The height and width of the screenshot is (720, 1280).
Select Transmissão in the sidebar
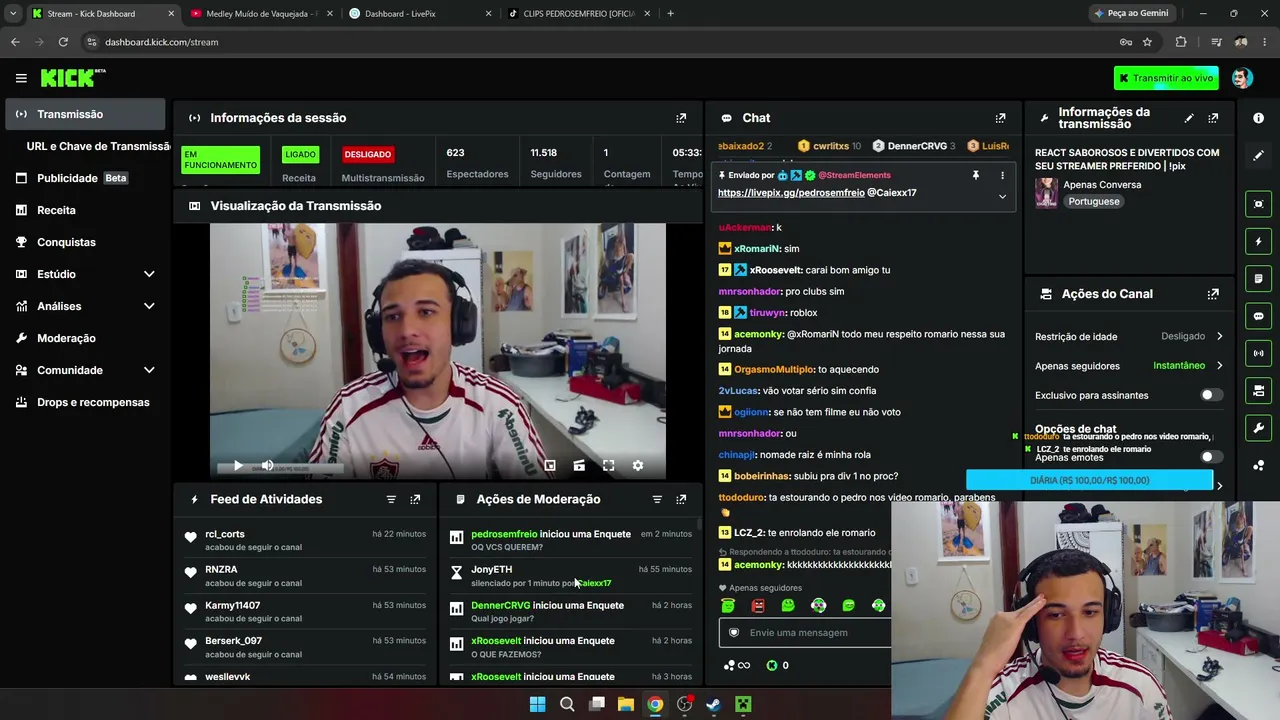84,114
